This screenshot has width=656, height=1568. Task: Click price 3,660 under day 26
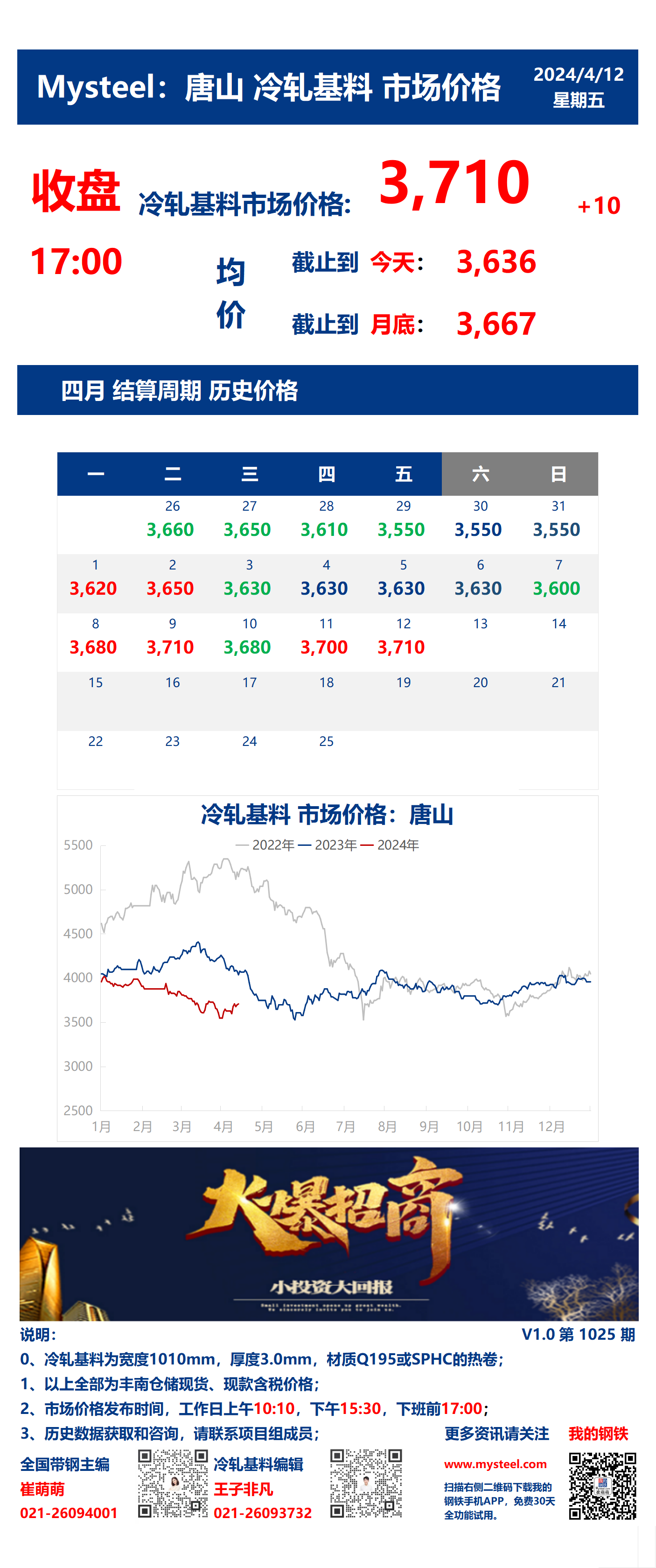pyautogui.click(x=170, y=529)
